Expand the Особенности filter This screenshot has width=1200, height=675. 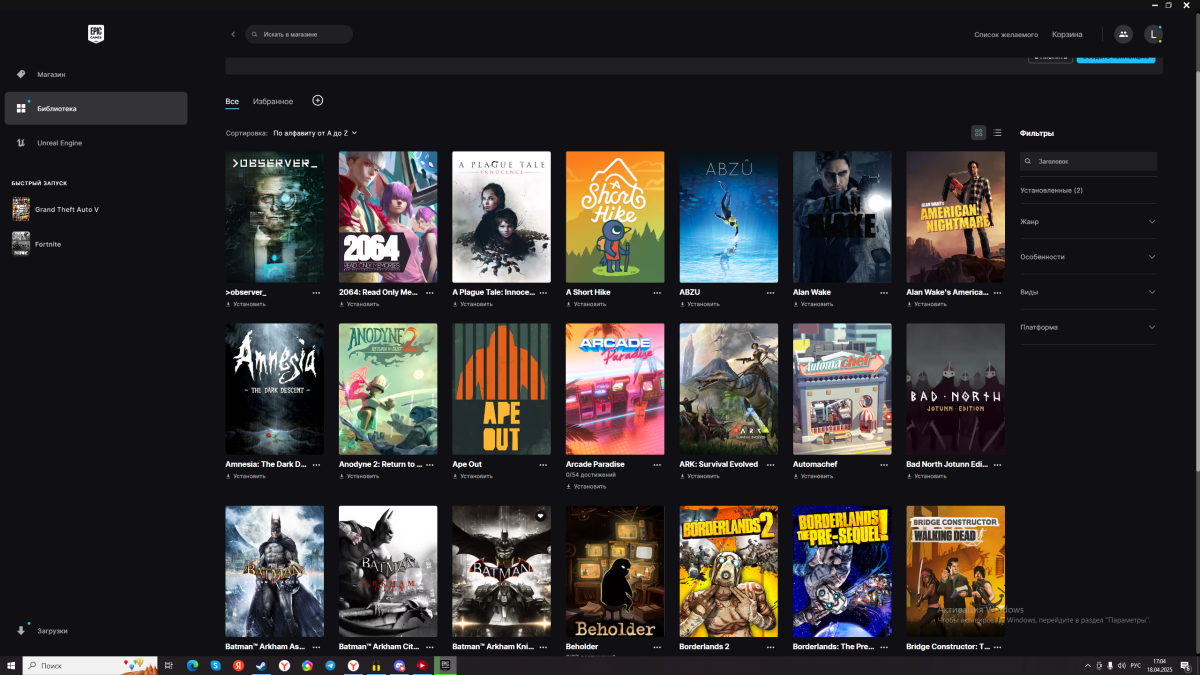point(1088,257)
